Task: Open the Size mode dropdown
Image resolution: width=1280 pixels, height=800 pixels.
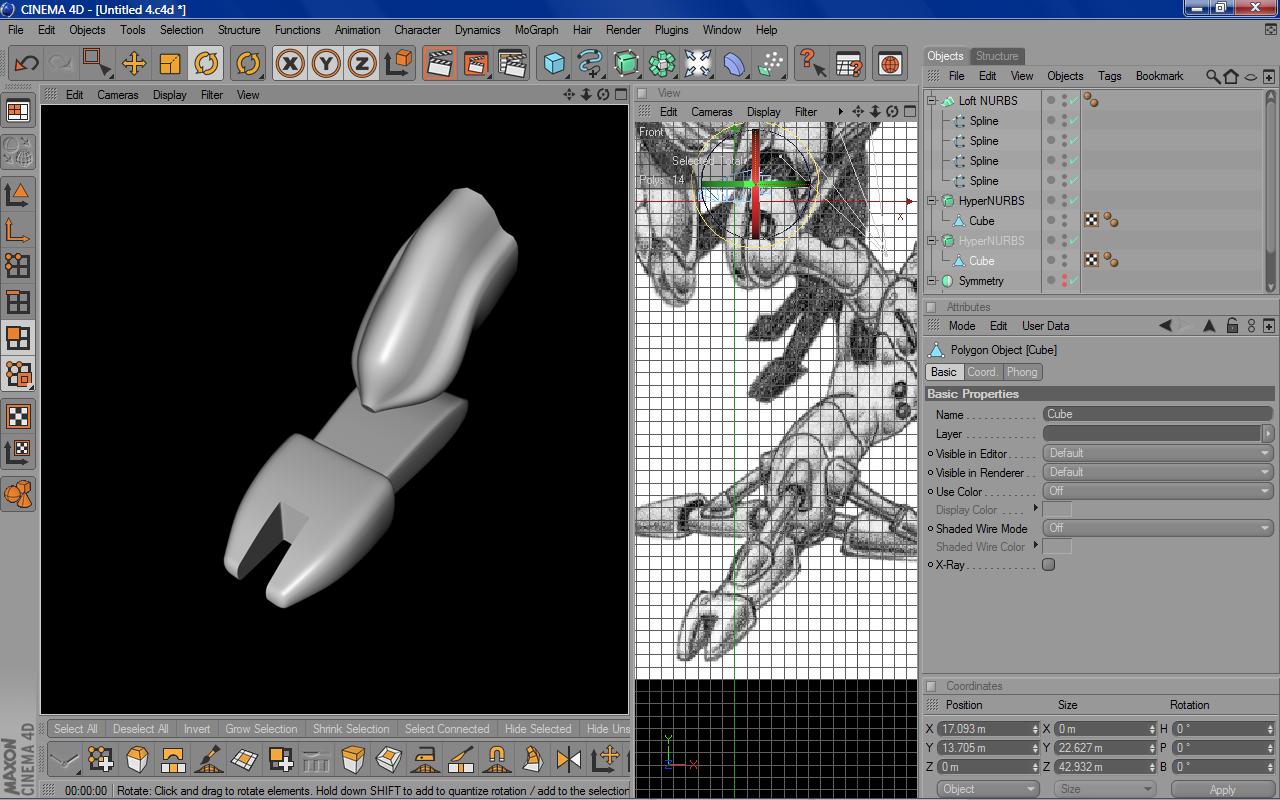Action: pos(1104,790)
